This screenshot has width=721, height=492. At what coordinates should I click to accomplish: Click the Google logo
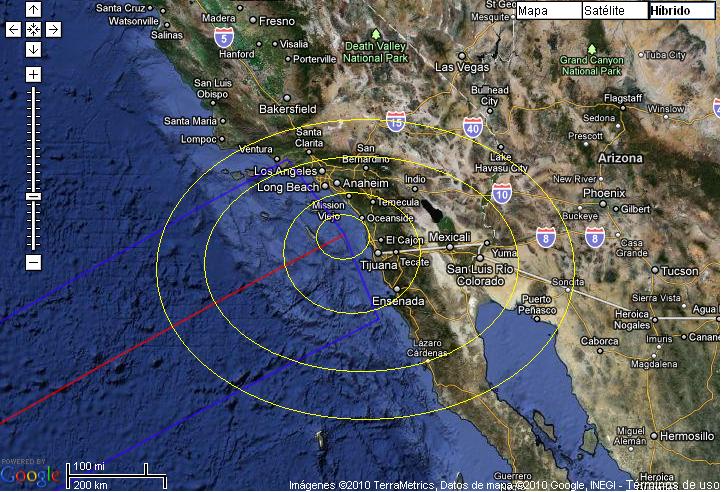tap(30, 475)
